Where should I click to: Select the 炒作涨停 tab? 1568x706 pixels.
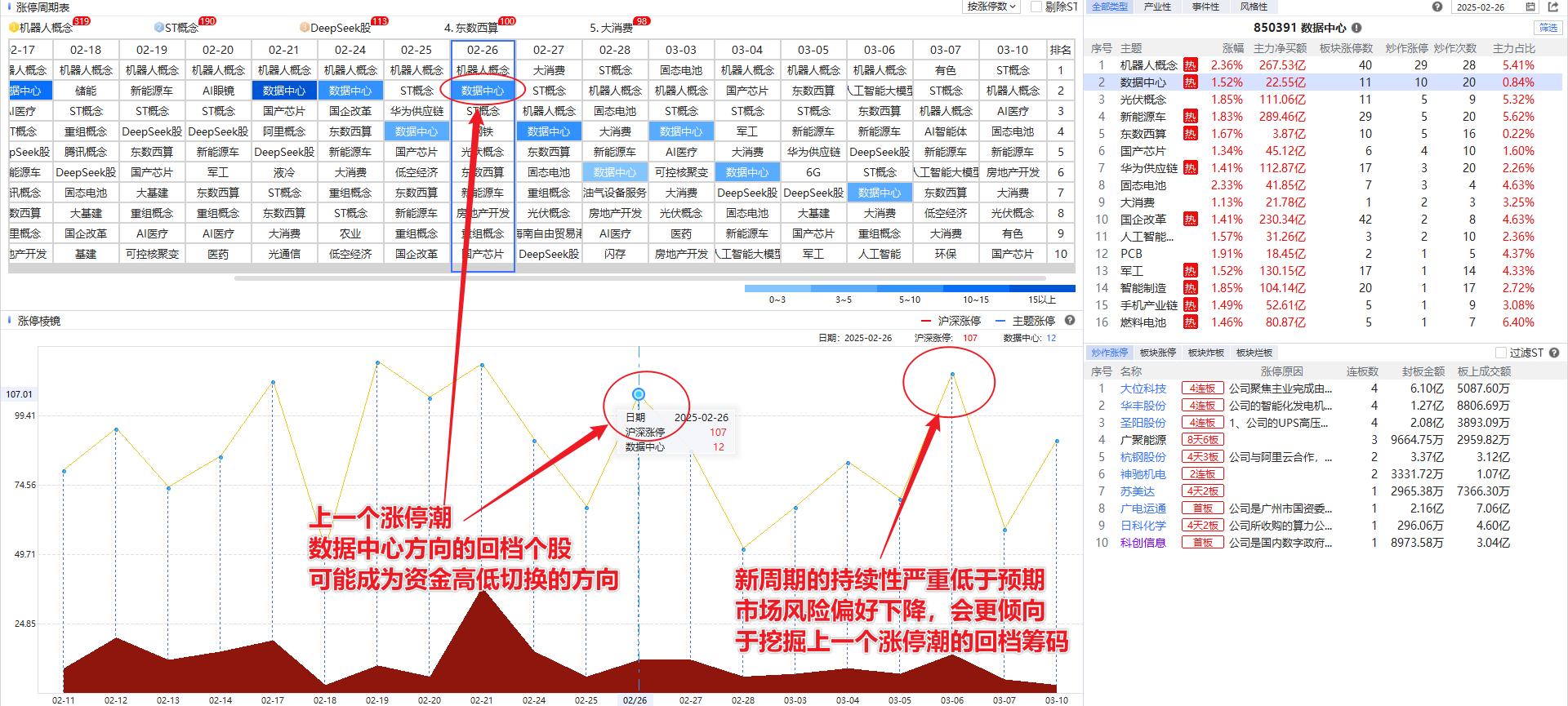click(1109, 353)
